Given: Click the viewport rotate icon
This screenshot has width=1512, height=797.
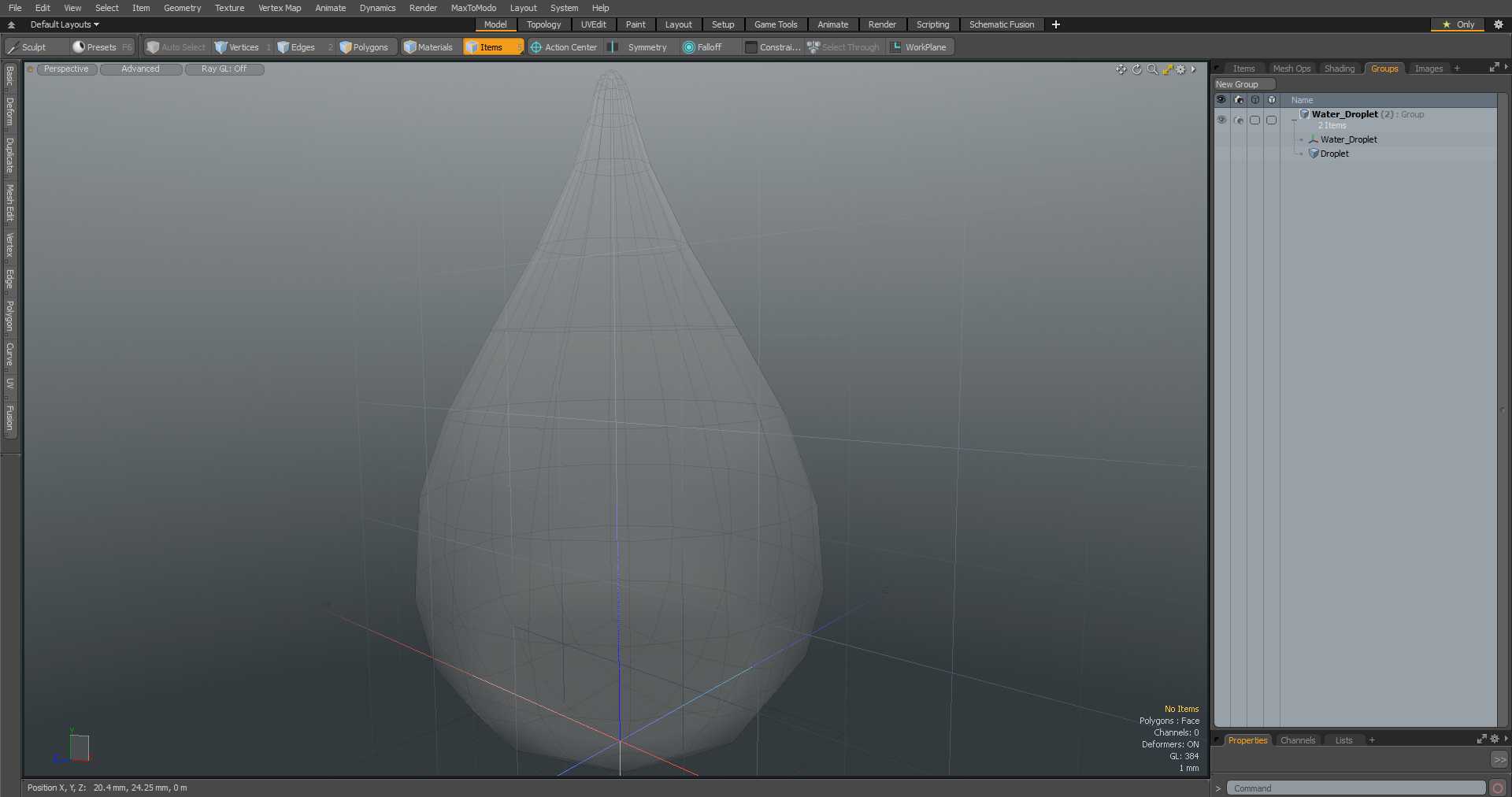Looking at the screenshot, I should 1136,69.
